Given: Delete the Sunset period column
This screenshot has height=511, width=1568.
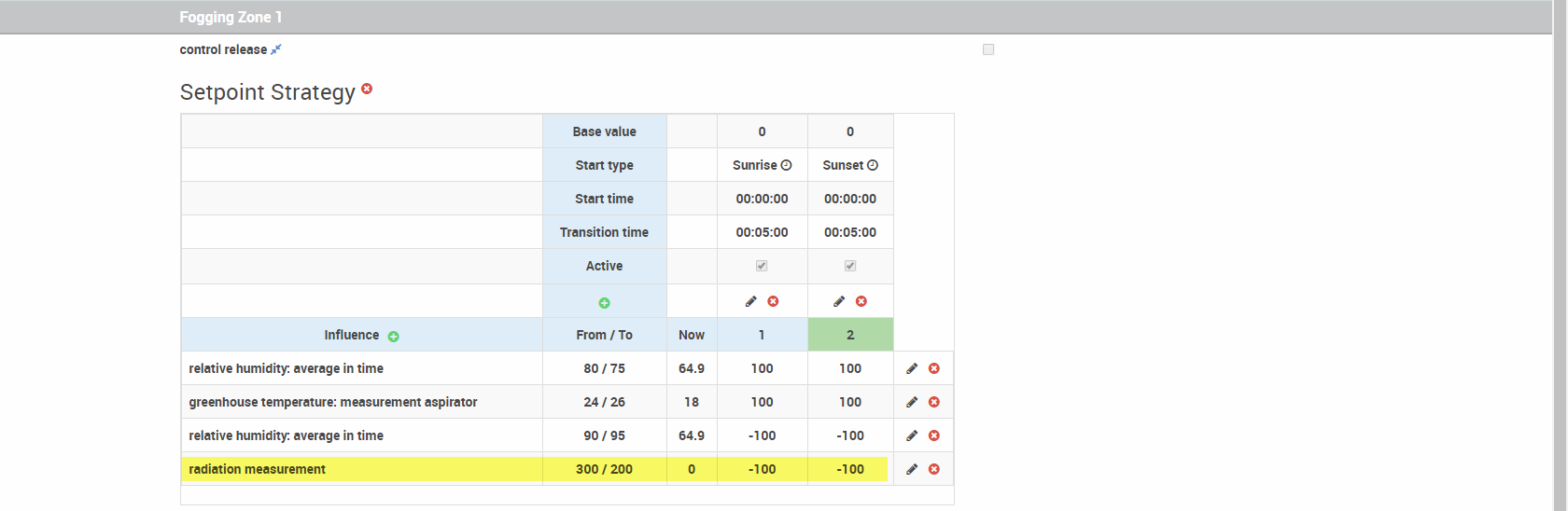Looking at the screenshot, I should (861, 301).
